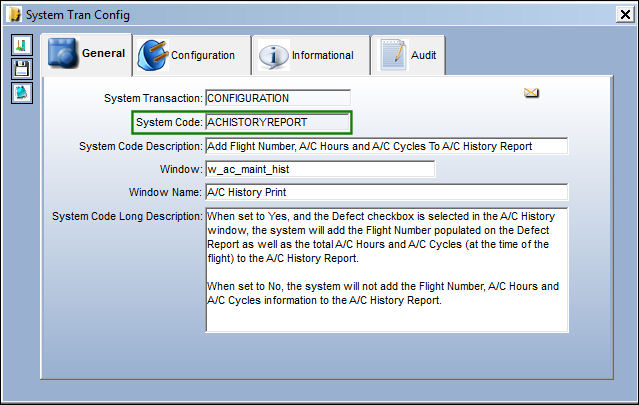
Task: Click the blue plug Configuration icon
Action: point(153,55)
